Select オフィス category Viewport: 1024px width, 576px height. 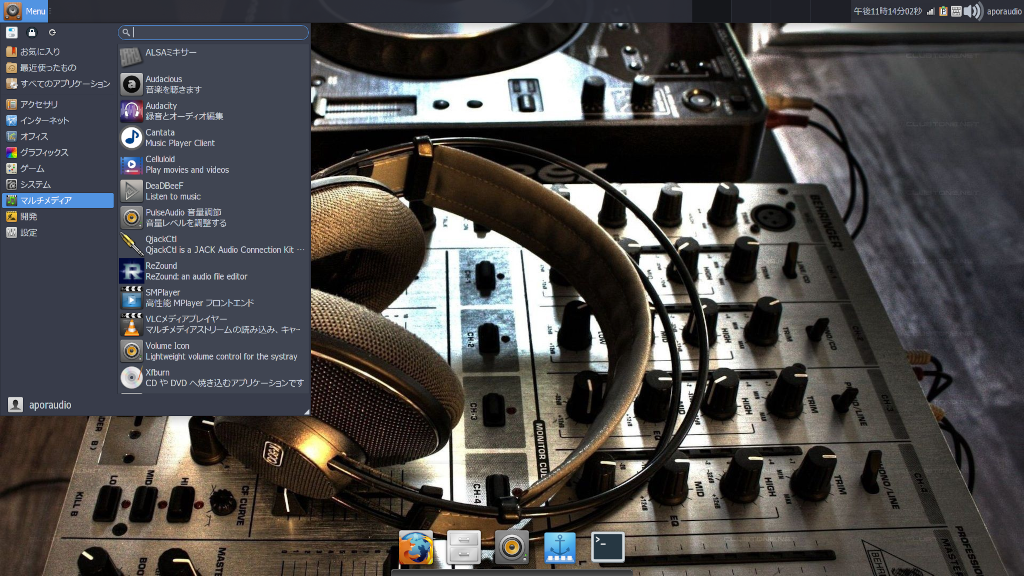58,136
